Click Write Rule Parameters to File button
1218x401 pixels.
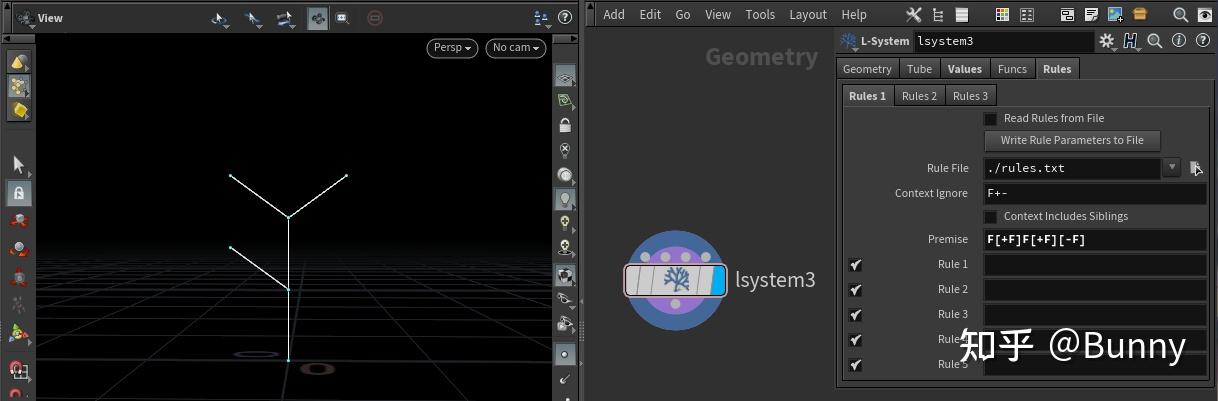pos(1071,140)
